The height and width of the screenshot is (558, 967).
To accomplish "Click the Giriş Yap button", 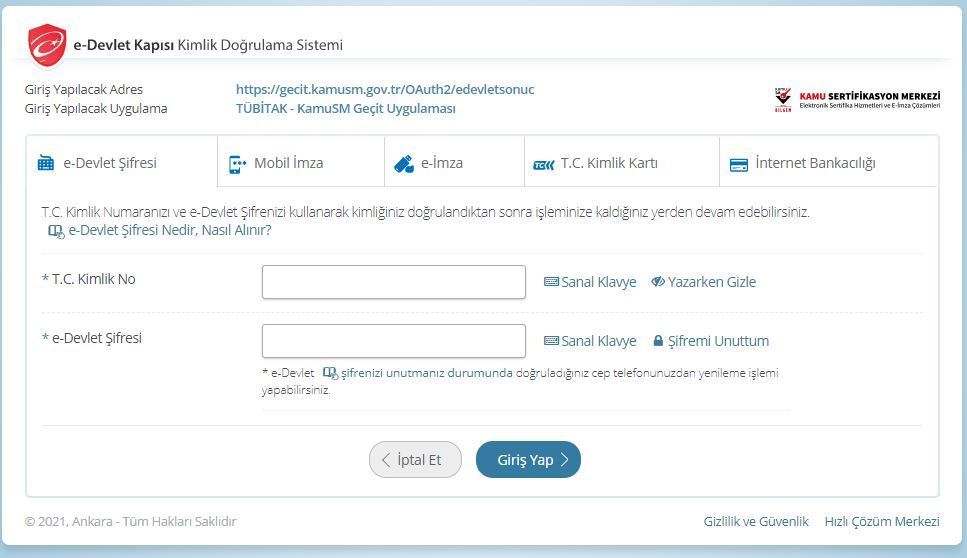I will click(x=529, y=459).
